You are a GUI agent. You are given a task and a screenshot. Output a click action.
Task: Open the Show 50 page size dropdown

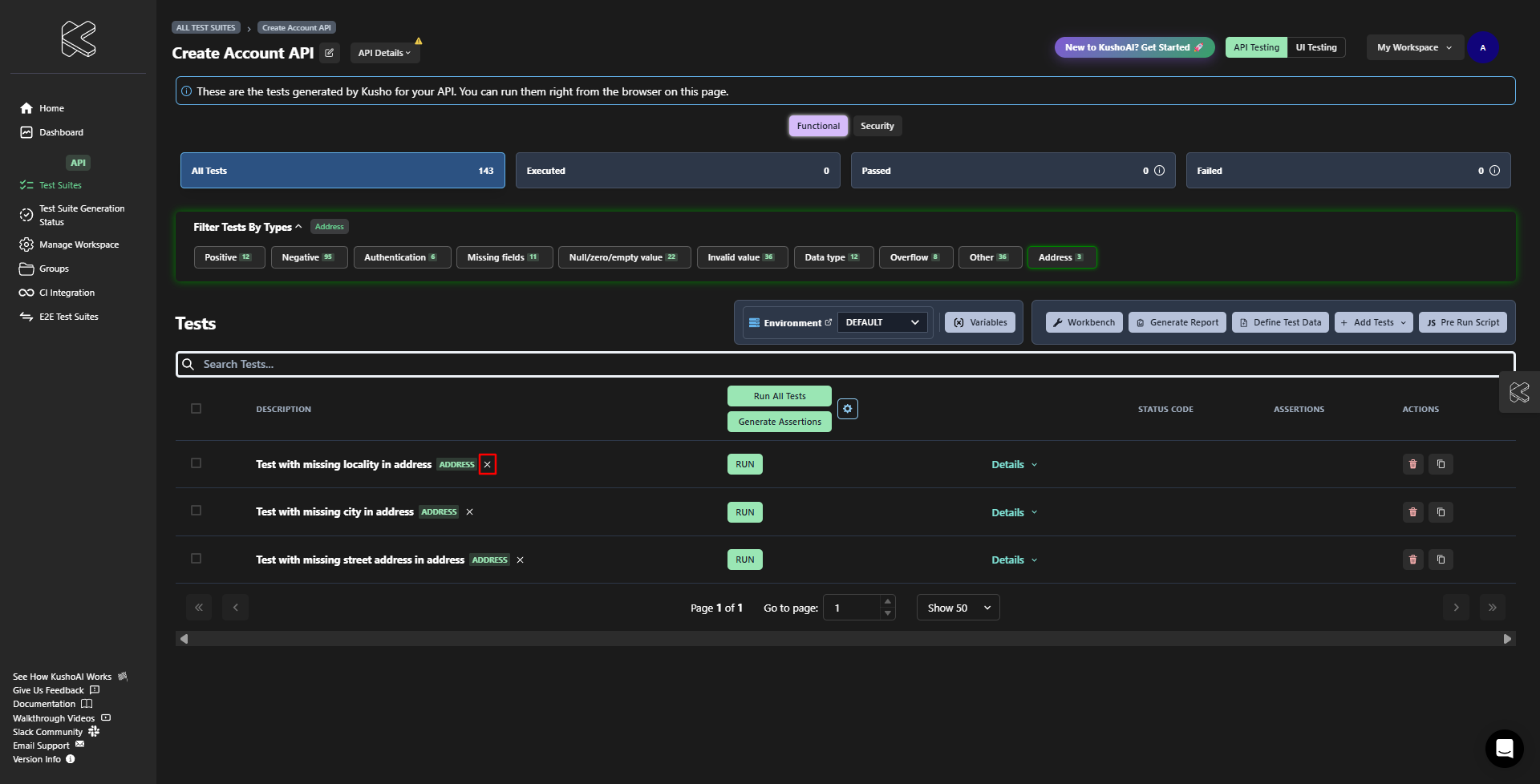(958, 608)
